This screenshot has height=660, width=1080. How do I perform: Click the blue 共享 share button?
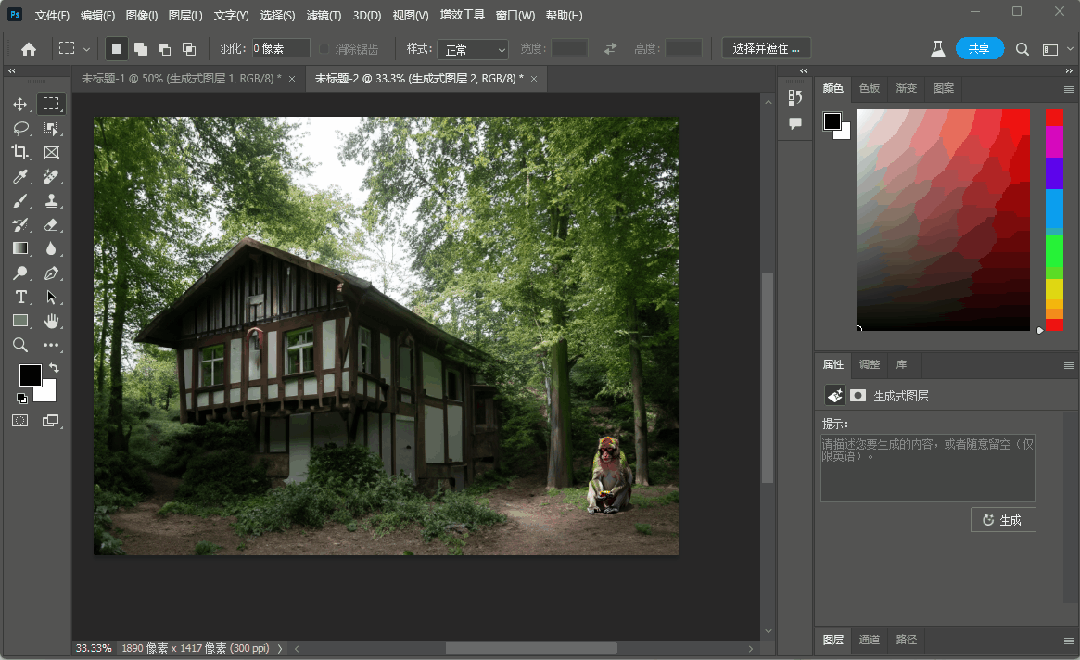click(x=979, y=49)
